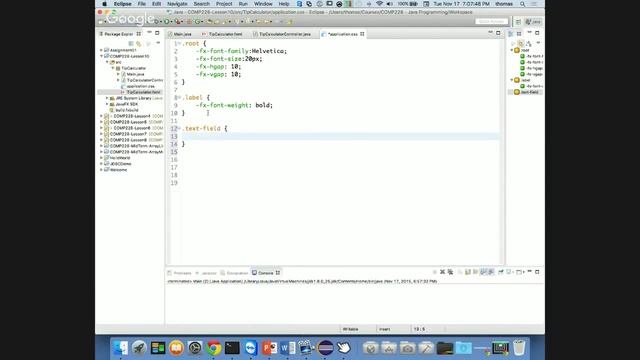Open TeamViewer from the Dock

[251, 348]
